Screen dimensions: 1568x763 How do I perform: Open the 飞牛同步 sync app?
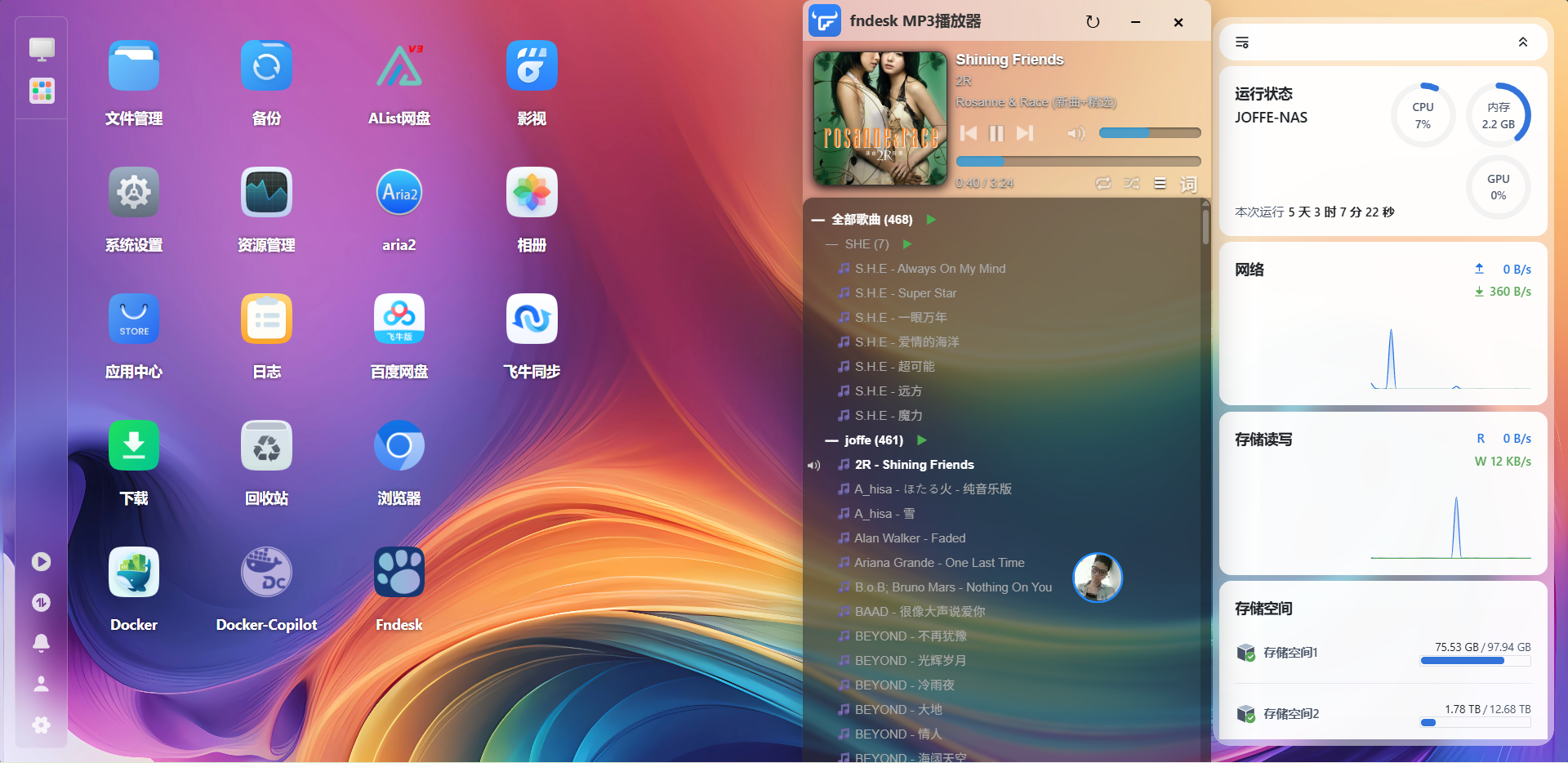(x=531, y=319)
